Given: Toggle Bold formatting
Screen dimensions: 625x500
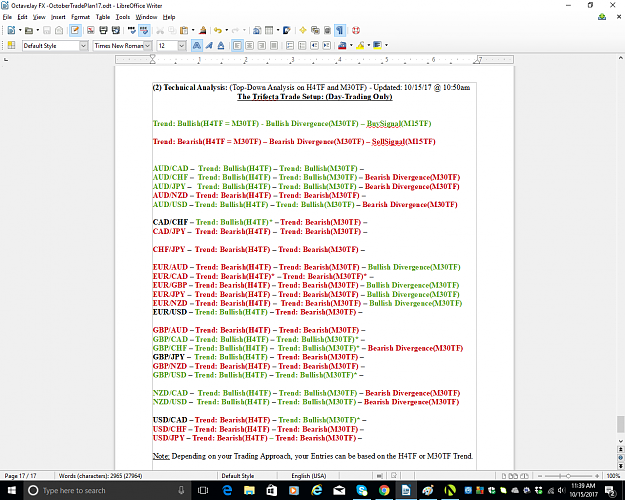Looking at the screenshot, I should click(x=197, y=46).
